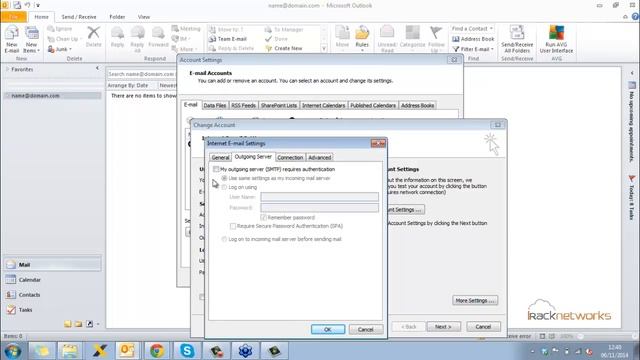Collapse the navigation pane arrow

[97, 68]
